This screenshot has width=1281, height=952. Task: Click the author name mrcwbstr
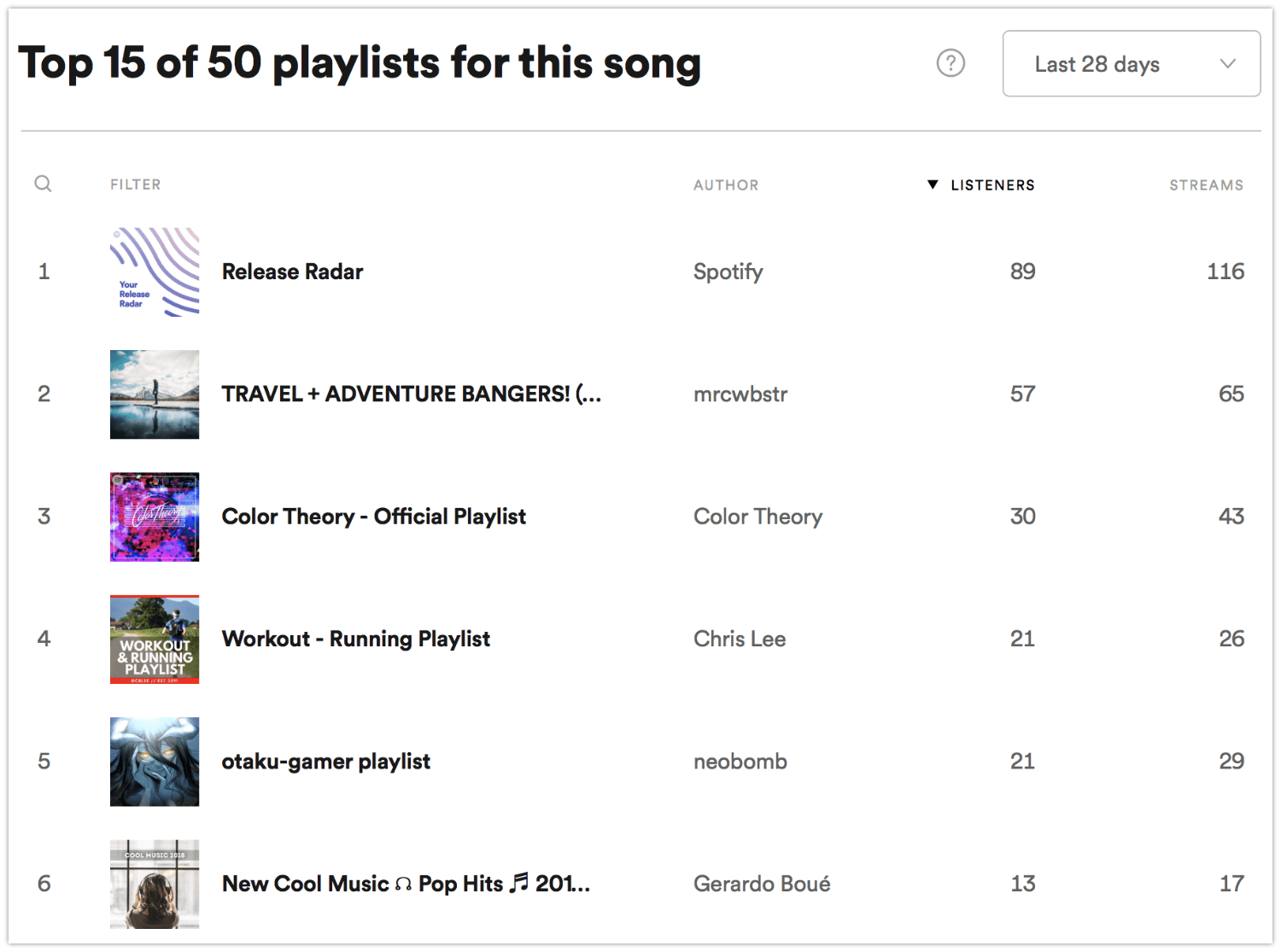[740, 394]
